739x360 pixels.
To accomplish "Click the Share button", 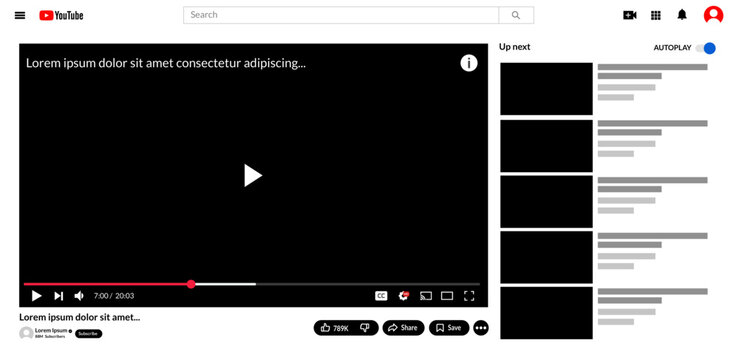I will tap(403, 328).
